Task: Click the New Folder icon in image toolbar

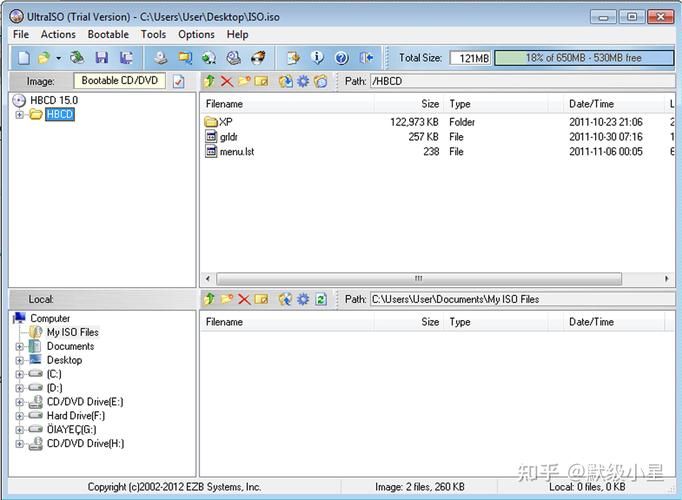Action: (244, 81)
